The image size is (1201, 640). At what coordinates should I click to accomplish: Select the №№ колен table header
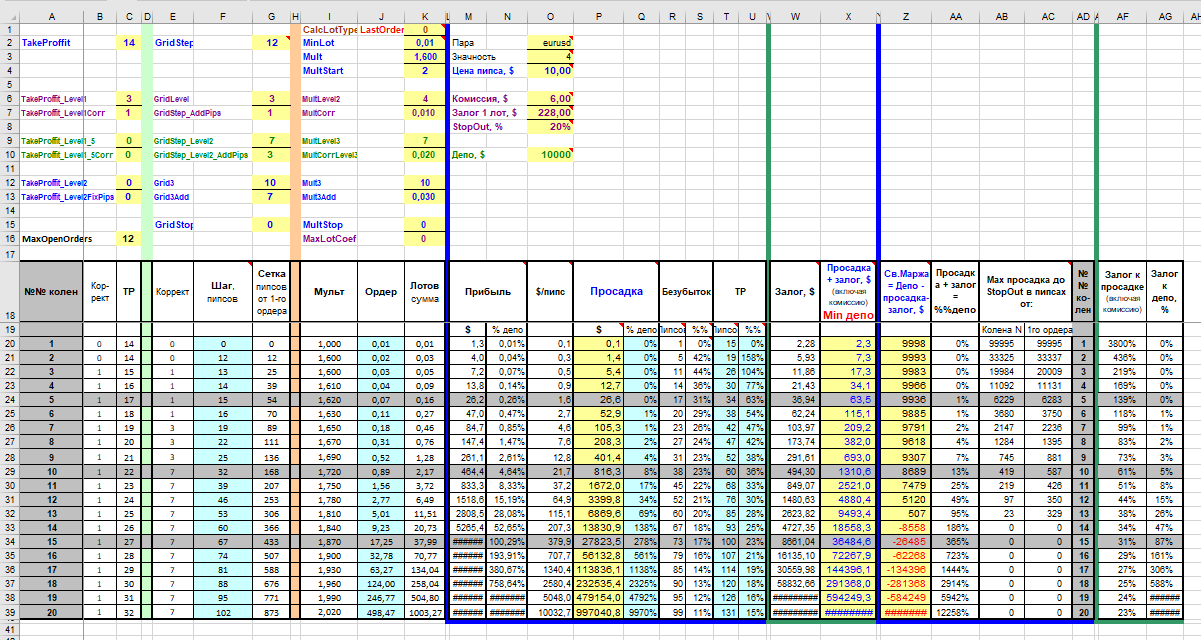point(51,291)
